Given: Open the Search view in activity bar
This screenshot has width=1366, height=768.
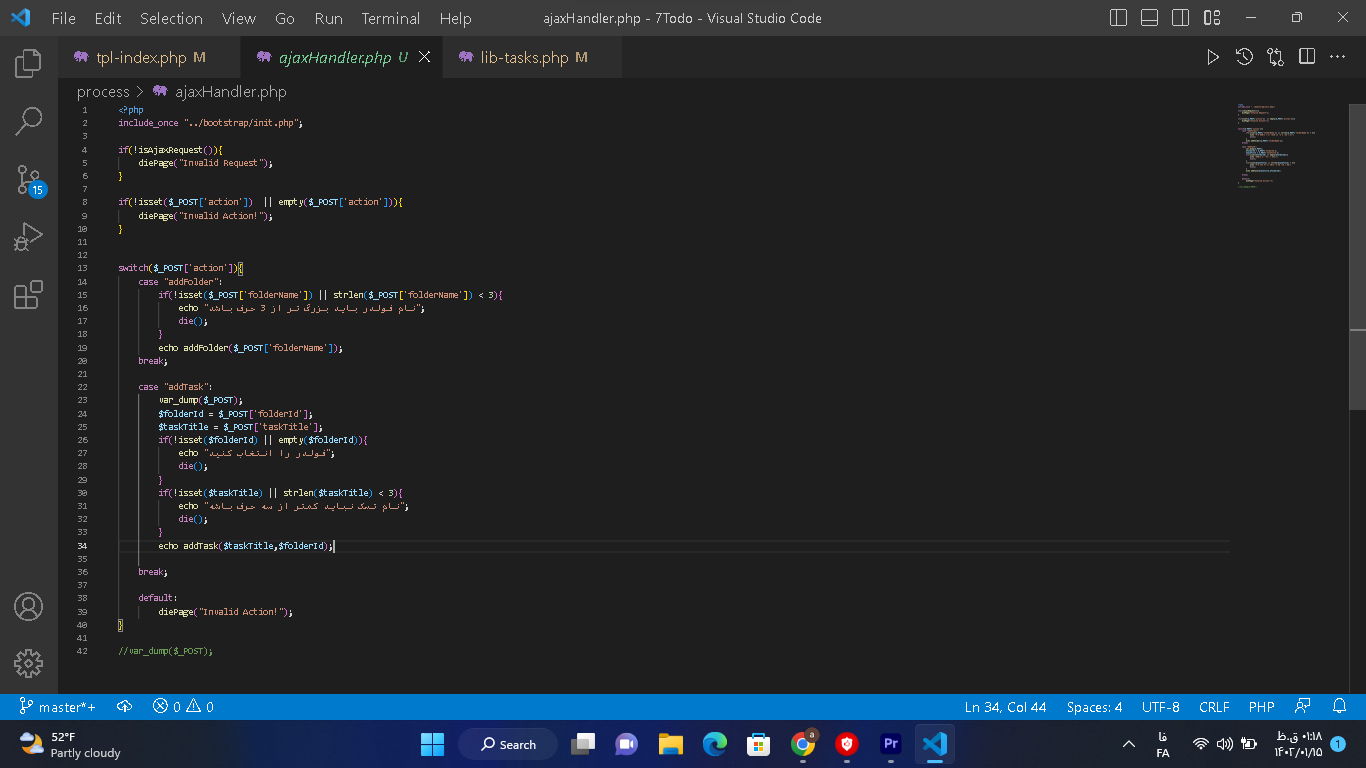Looking at the screenshot, I should pos(28,122).
